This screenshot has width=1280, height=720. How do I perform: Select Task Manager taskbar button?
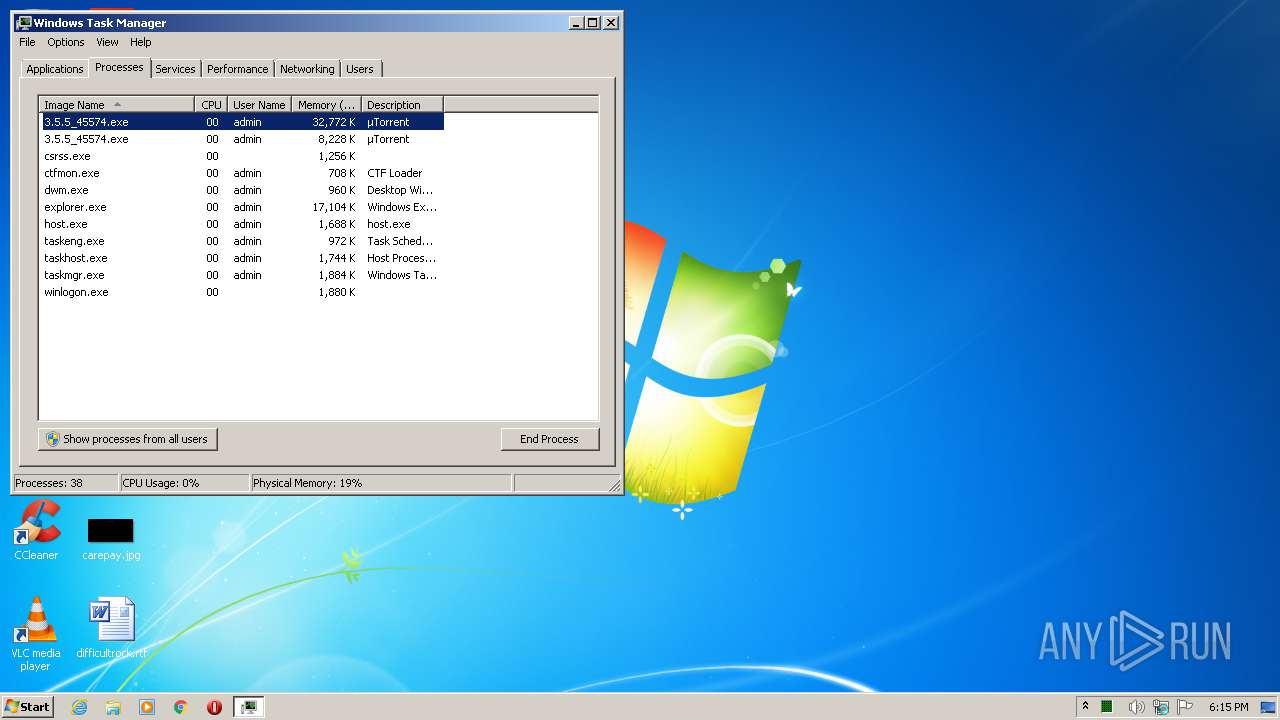(248, 707)
